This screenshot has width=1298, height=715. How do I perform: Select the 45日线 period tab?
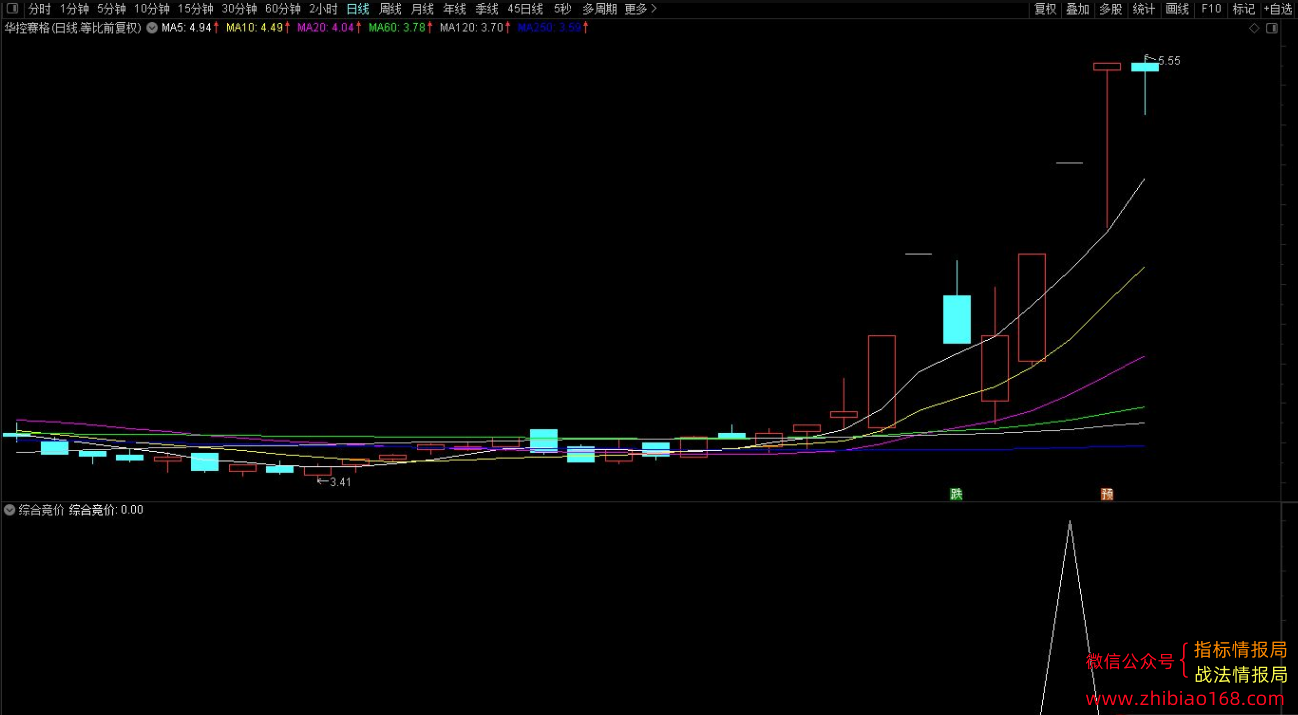pos(525,9)
